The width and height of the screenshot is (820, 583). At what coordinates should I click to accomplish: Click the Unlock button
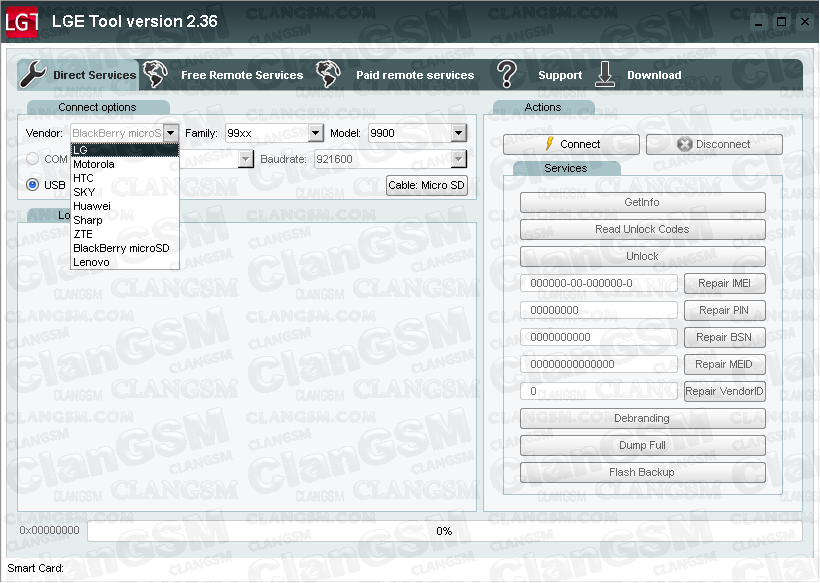(x=642, y=256)
